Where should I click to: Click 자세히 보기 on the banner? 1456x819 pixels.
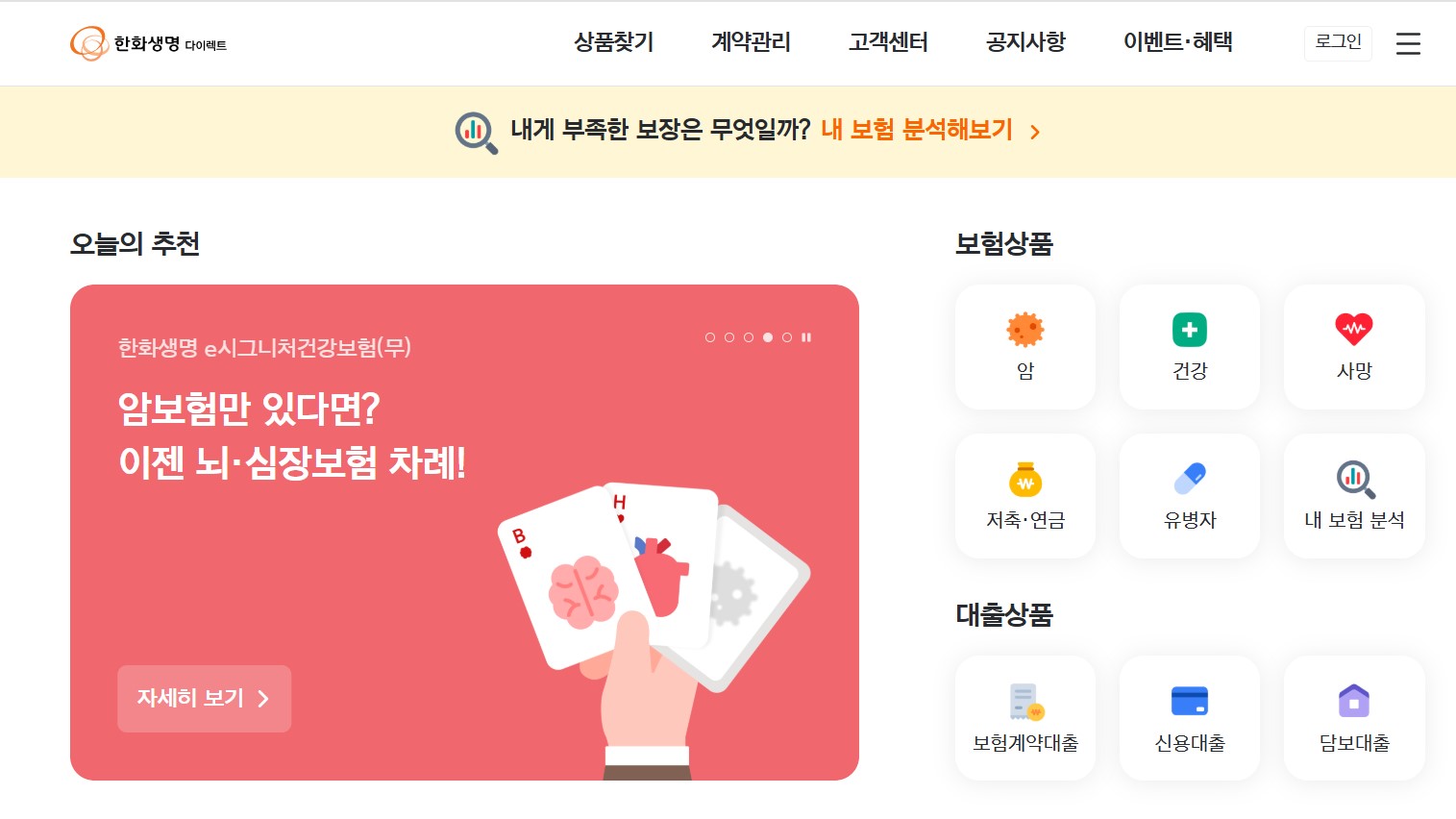(x=204, y=699)
